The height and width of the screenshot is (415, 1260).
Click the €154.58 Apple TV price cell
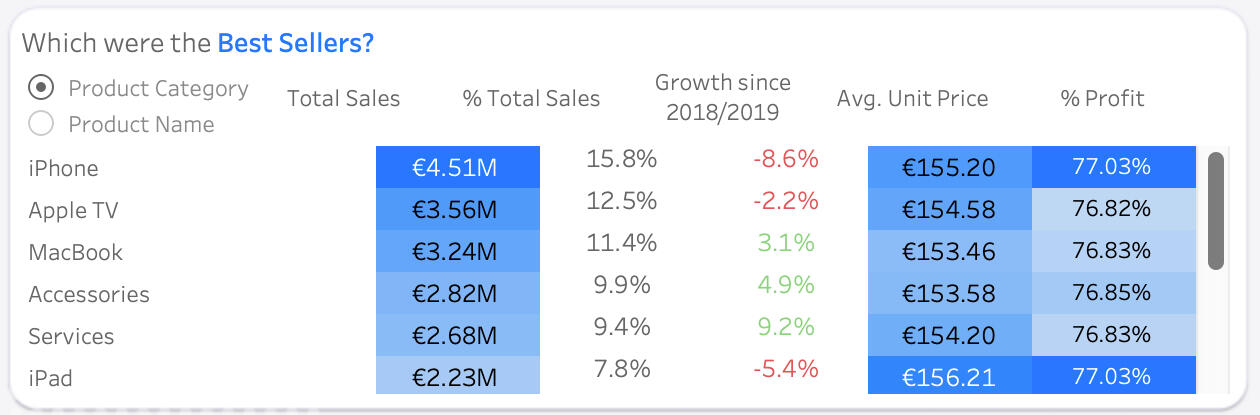tap(949, 209)
